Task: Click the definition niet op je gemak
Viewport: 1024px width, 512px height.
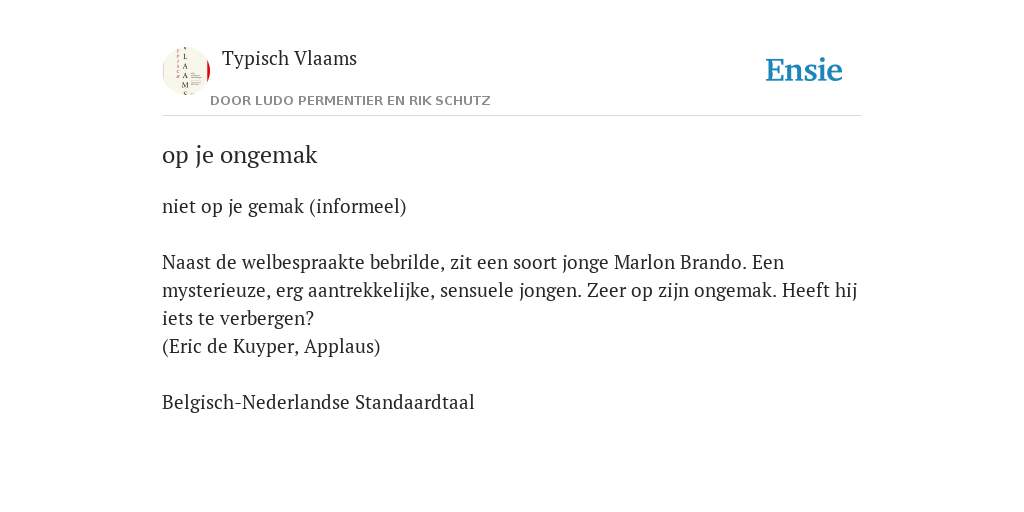Action: click(x=233, y=207)
